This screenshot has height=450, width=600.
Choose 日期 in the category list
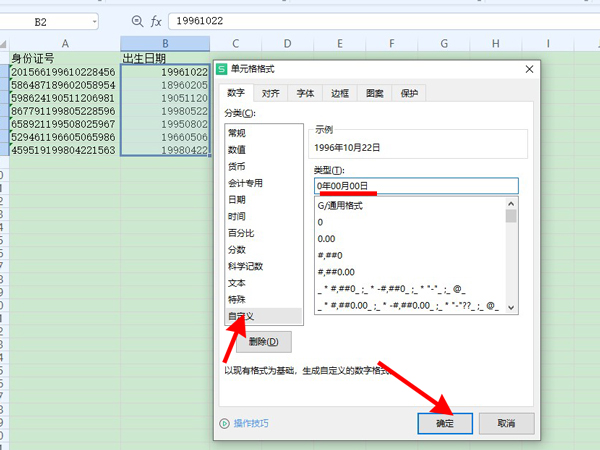[237, 199]
